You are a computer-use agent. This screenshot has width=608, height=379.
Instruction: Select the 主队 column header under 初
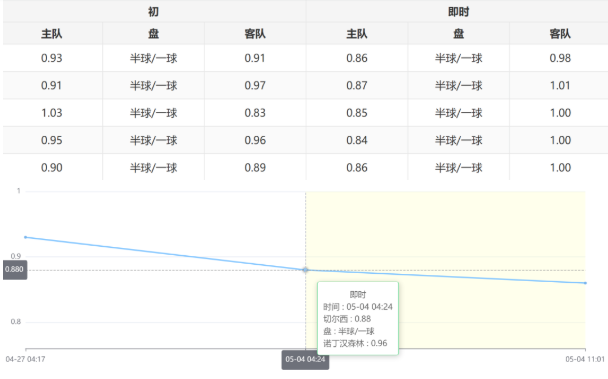click(x=52, y=34)
